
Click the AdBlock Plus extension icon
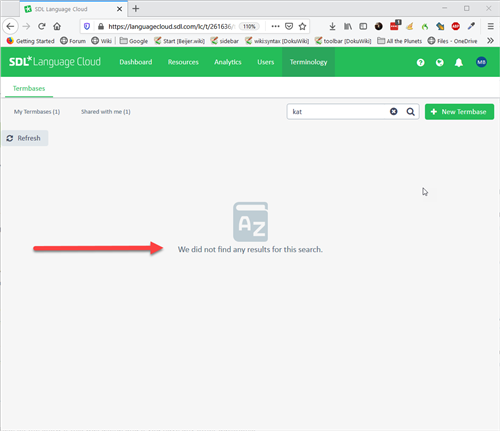(x=456, y=26)
